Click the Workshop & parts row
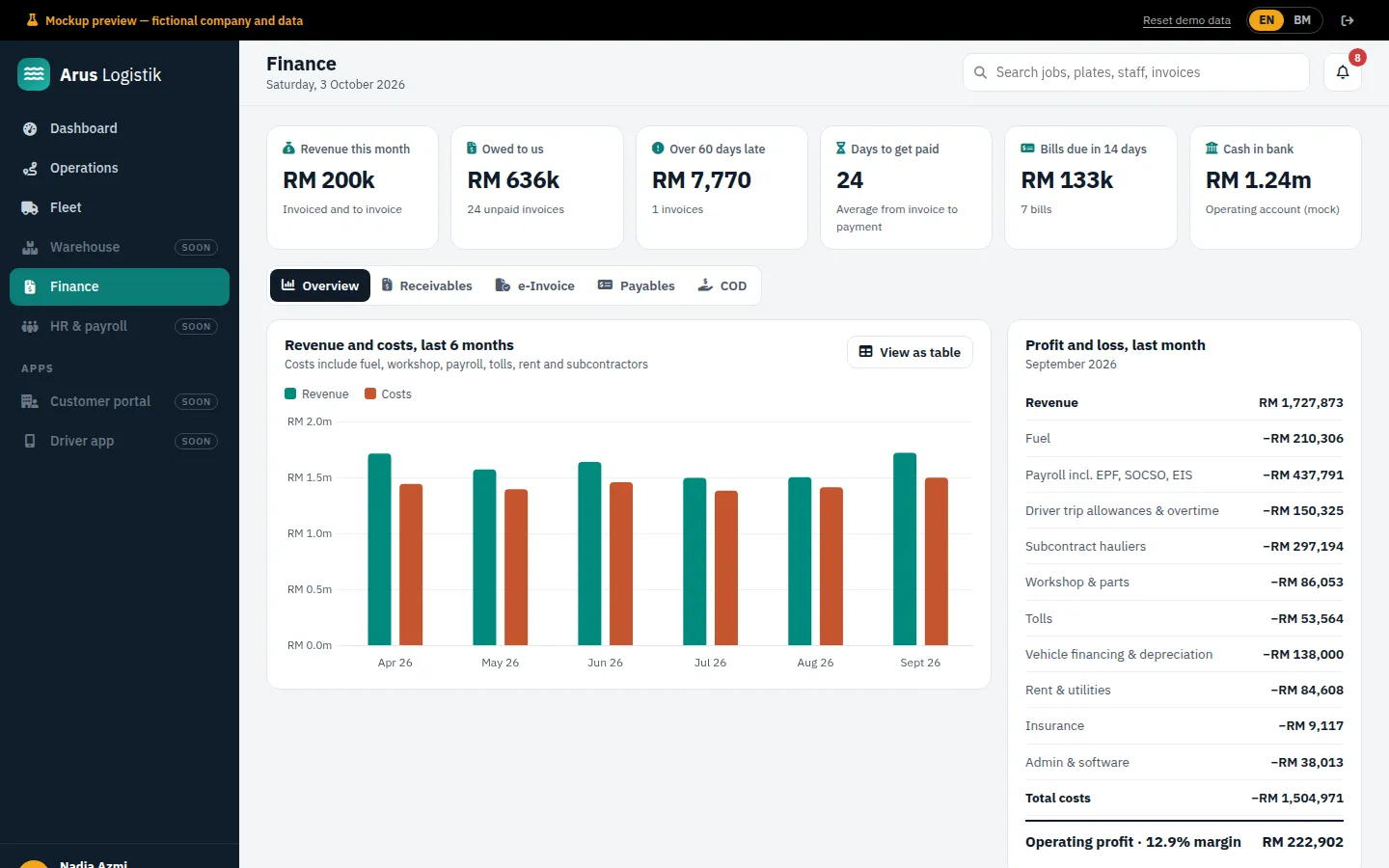 coord(1184,583)
